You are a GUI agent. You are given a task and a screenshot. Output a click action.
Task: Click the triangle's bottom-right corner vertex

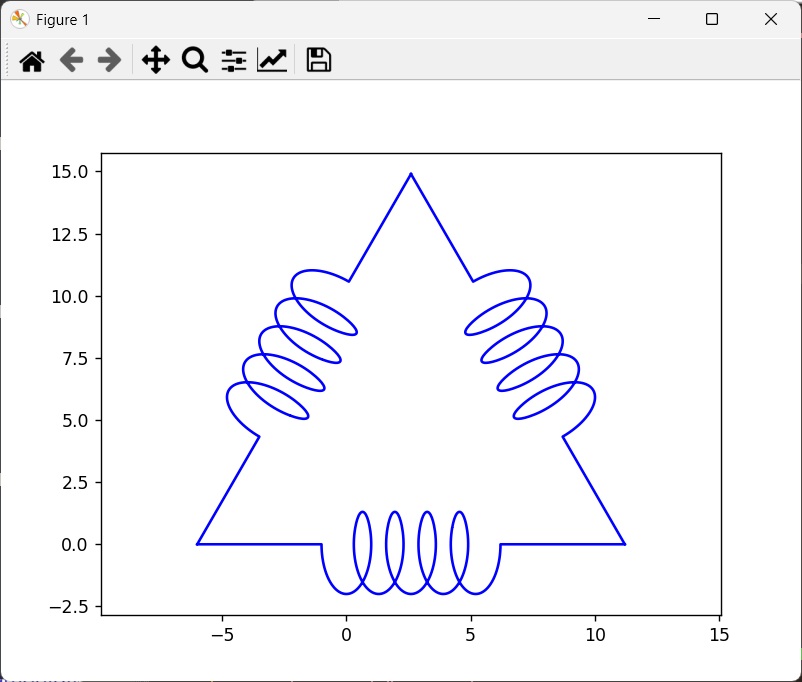coord(625,544)
